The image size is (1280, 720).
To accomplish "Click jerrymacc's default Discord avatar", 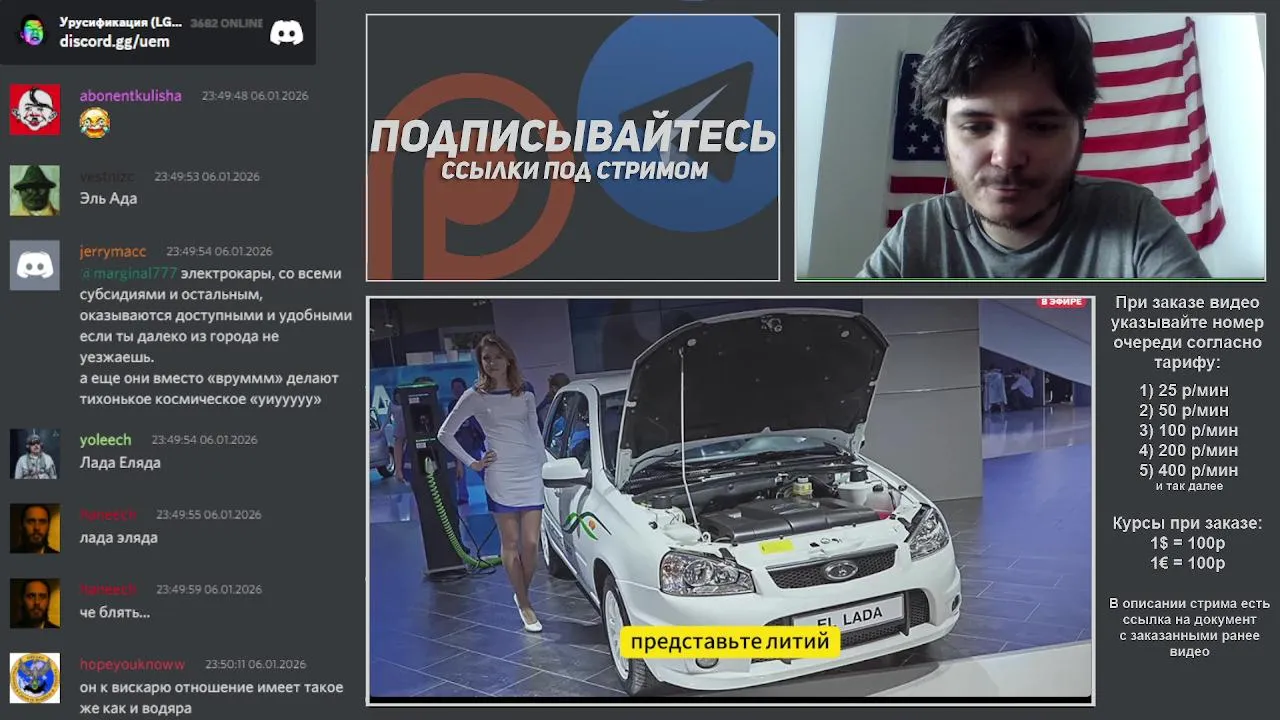I will [35, 265].
